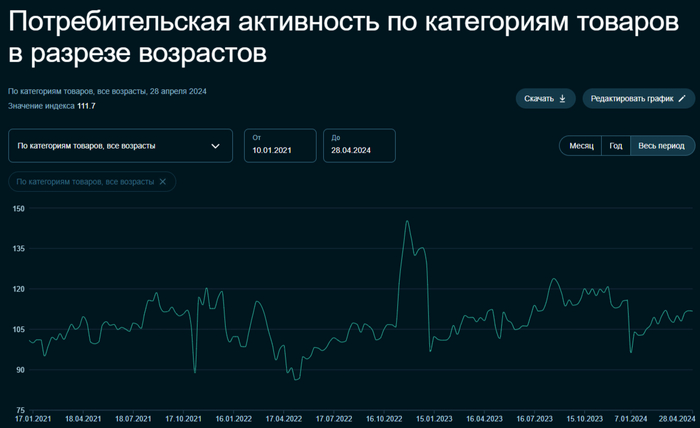Click the chart line's final point at right

point(692,311)
